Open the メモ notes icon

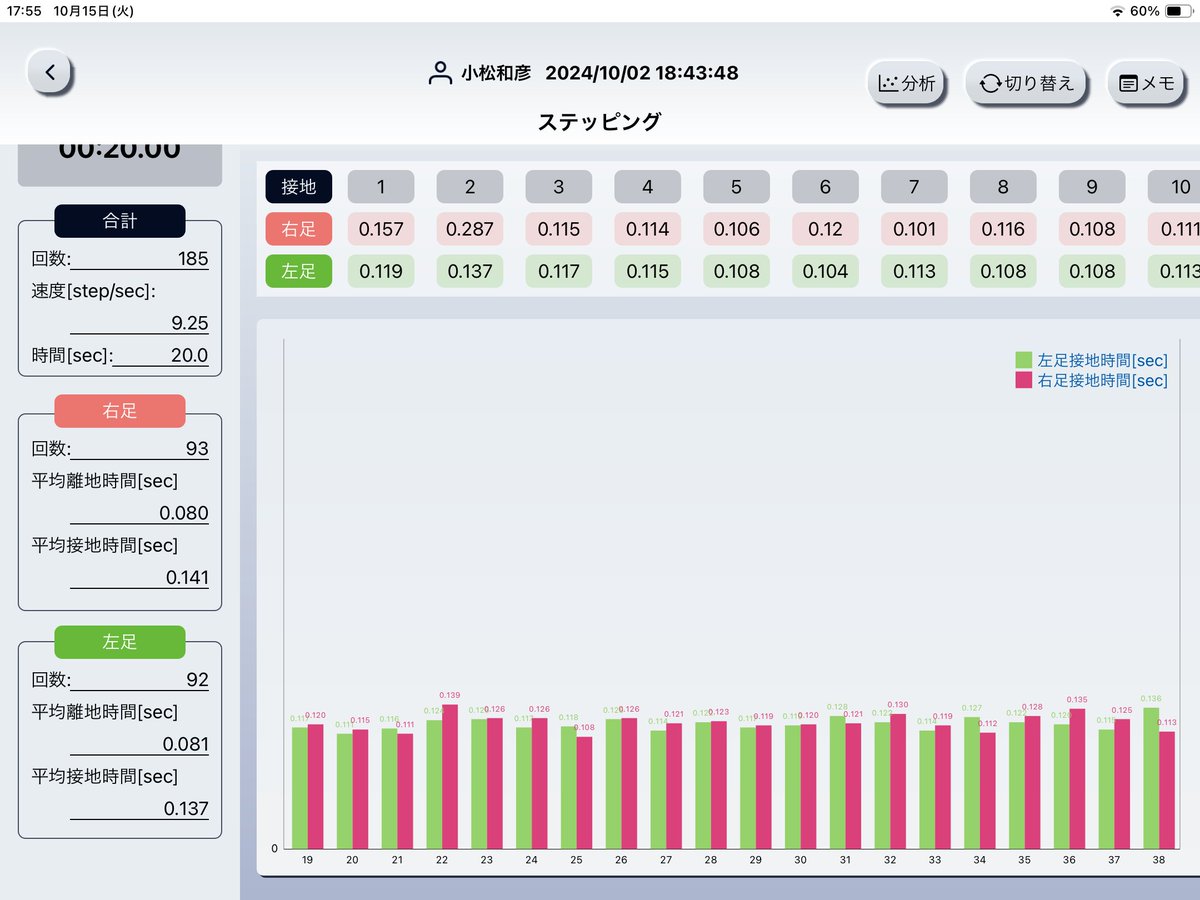[1147, 84]
